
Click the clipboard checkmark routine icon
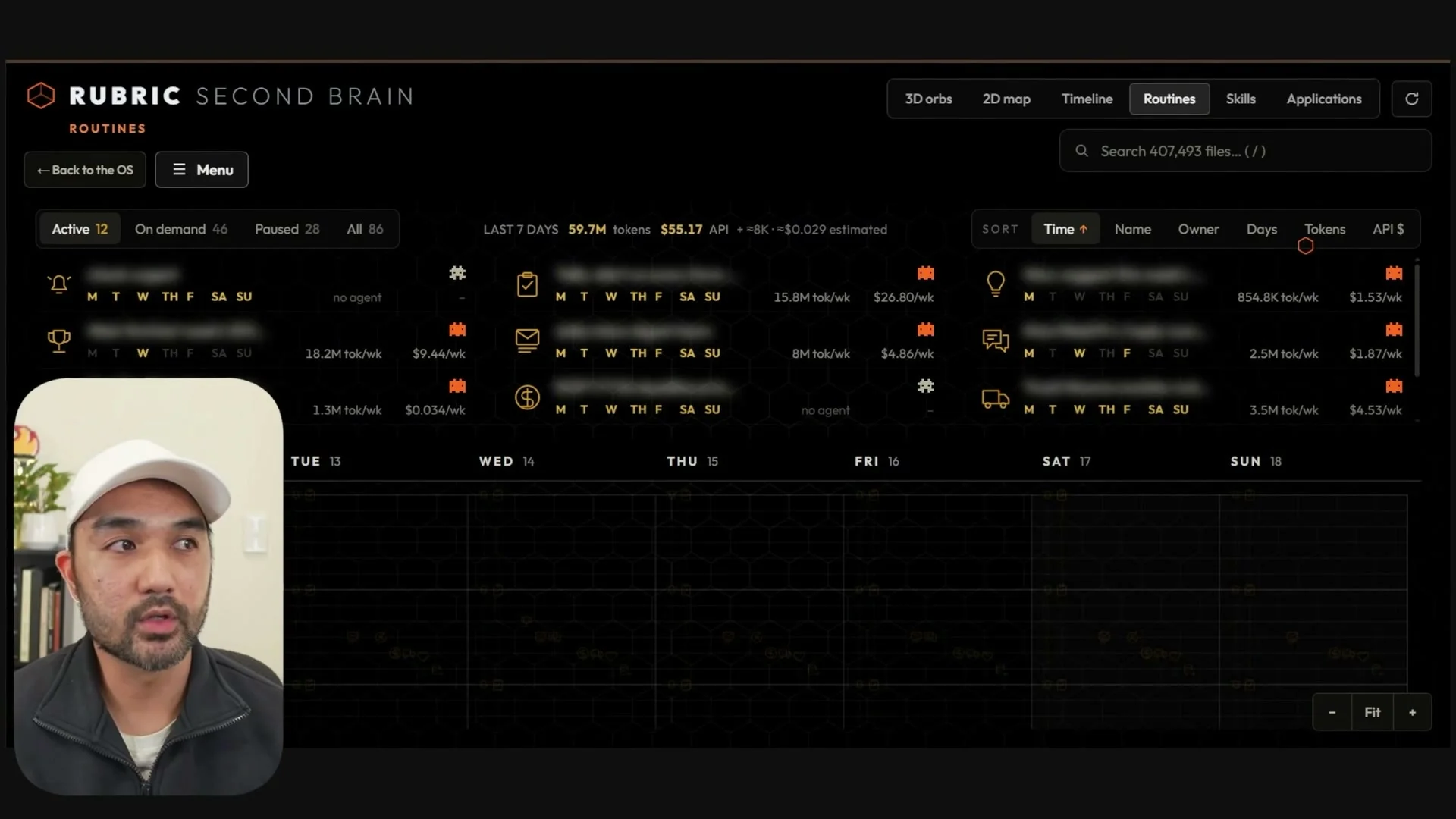pyautogui.click(x=527, y=284)
